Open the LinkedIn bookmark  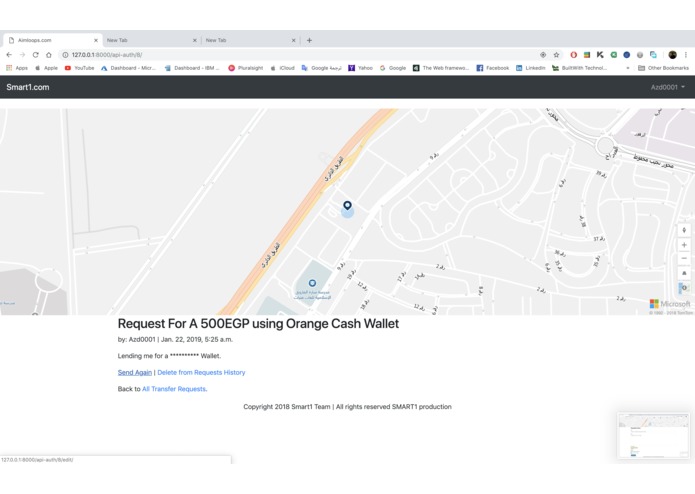[531, 68]
